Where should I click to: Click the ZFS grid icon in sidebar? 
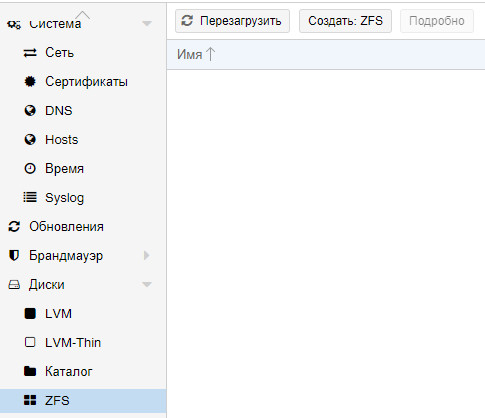[30, 400]
